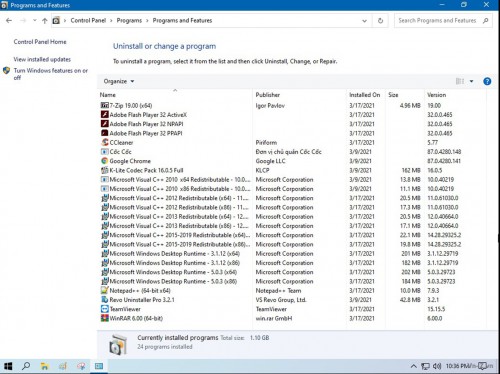
Task: Select the version 15.15.5 cell
Action: (436, 309)
